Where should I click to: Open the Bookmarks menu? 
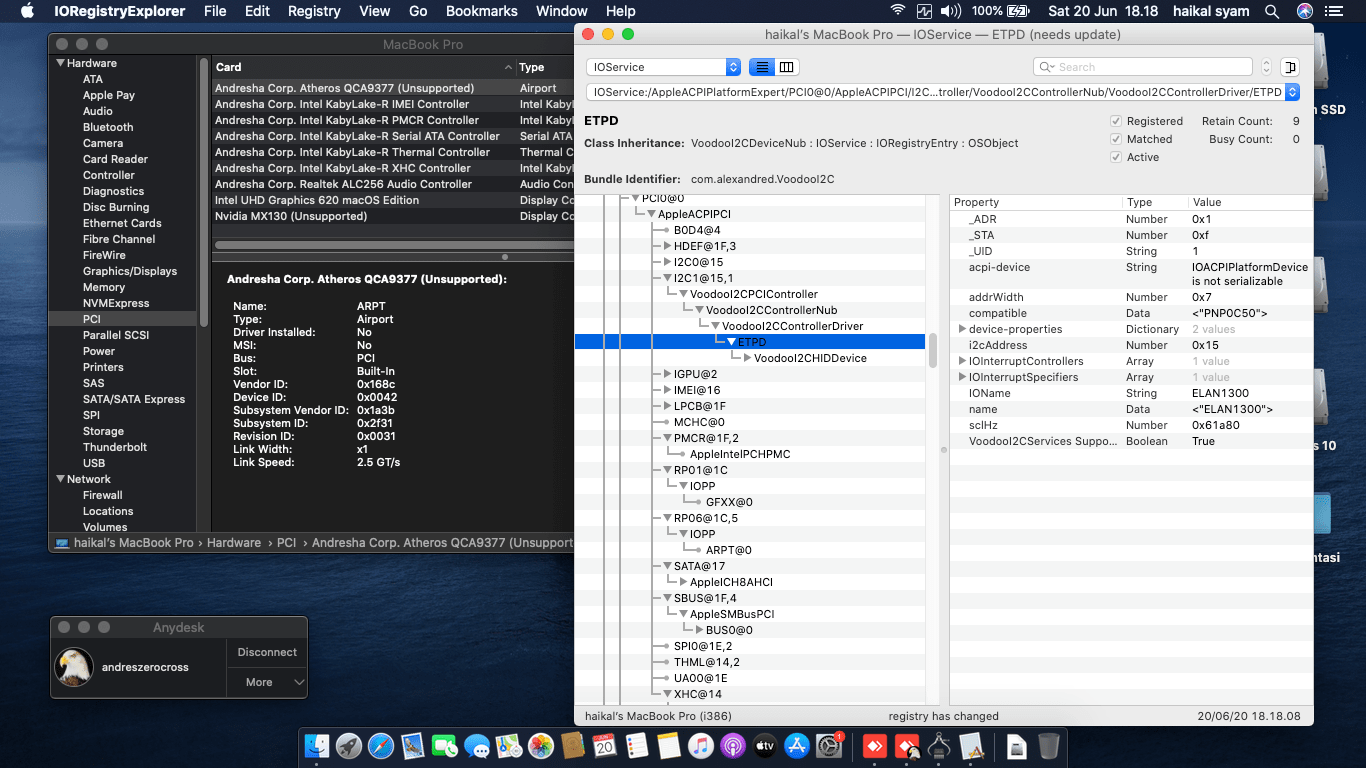click(x=482, y=11)
